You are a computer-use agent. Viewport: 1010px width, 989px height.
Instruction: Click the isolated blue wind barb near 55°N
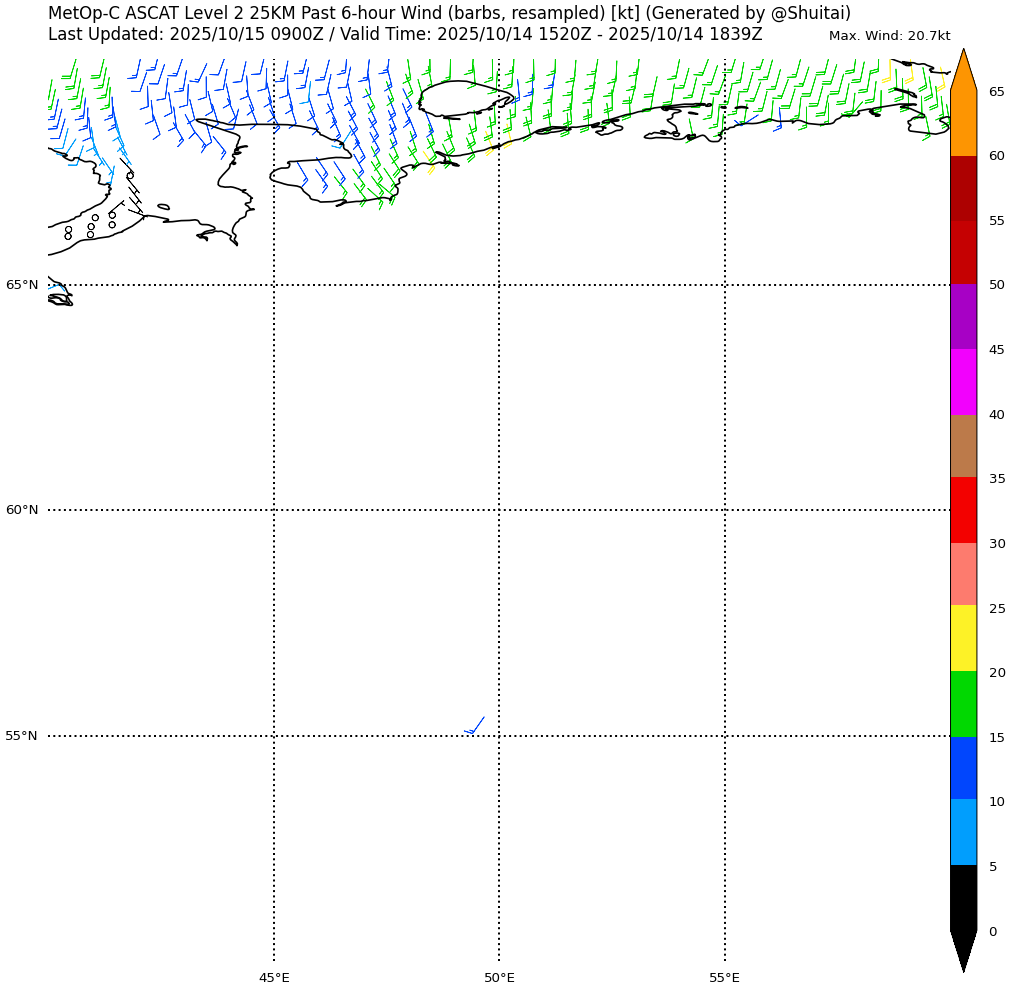pyautogui.click(x=474, y=726)
